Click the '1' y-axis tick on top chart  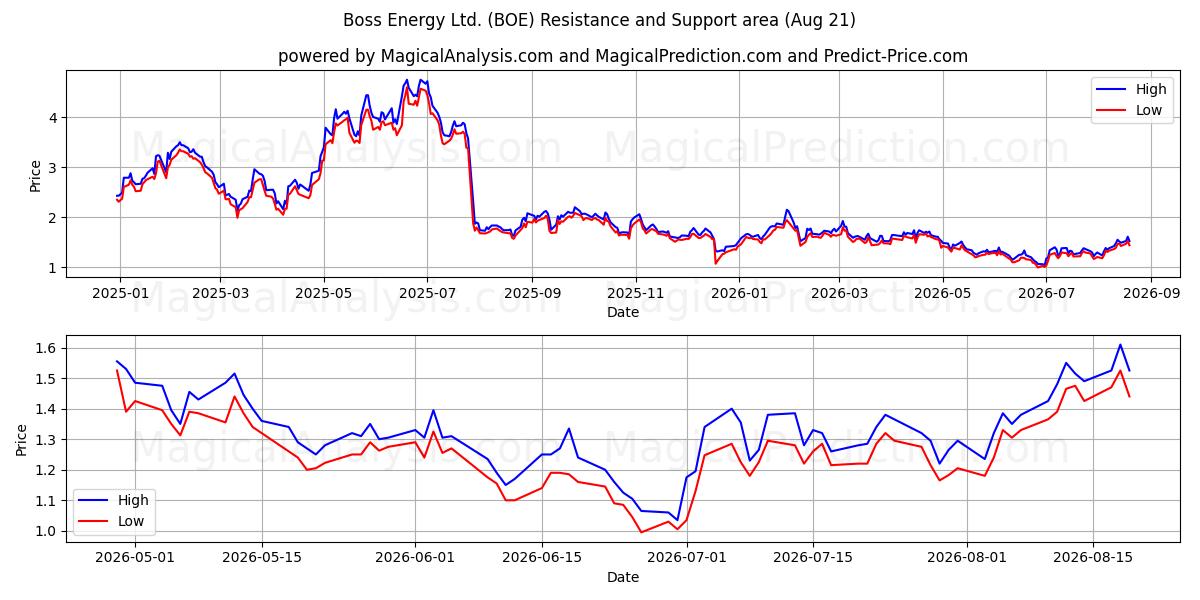[x=55, y=268]
